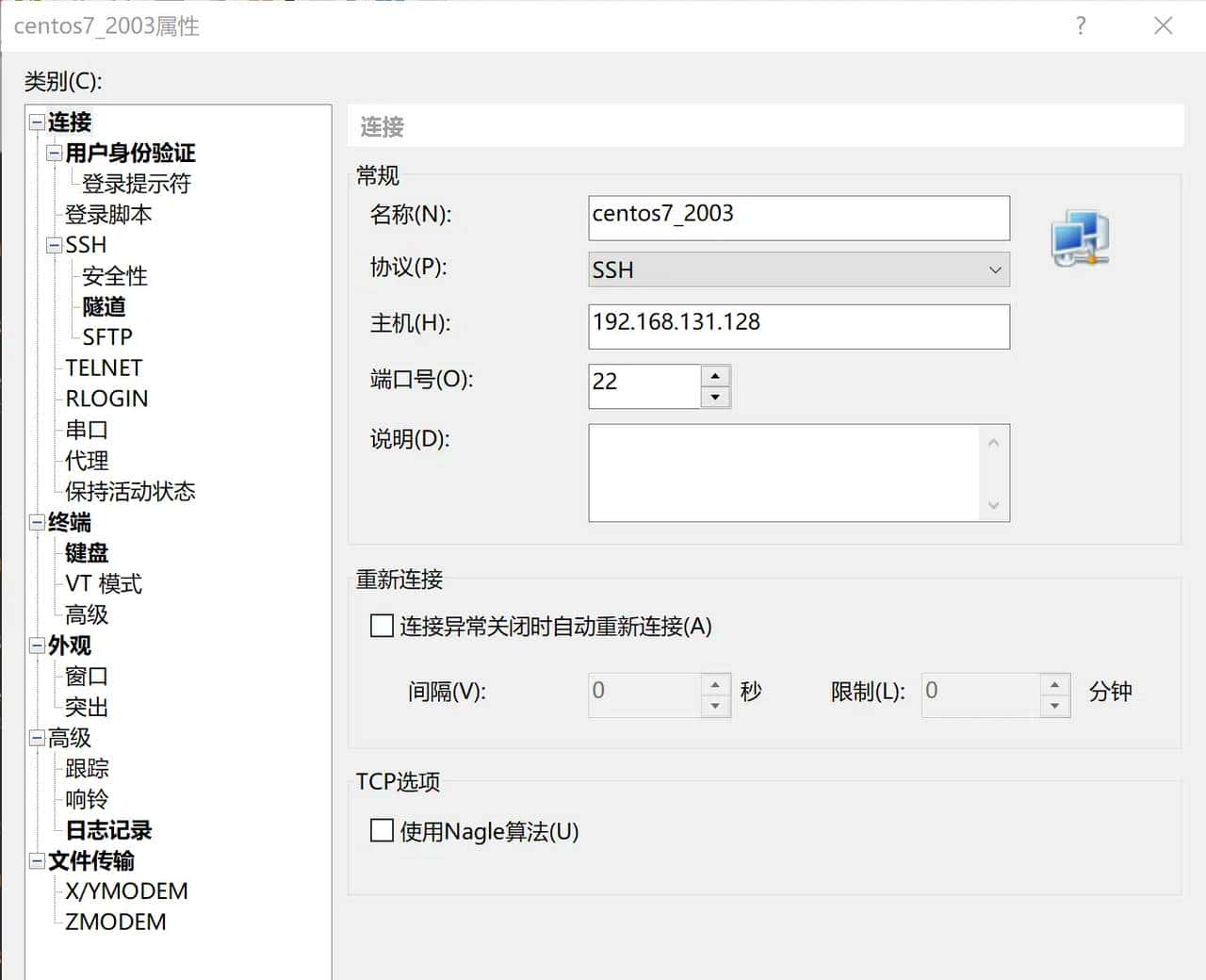Increase the port number with the up arrow
Screen dimensions: 1206x980
(716, 375)
